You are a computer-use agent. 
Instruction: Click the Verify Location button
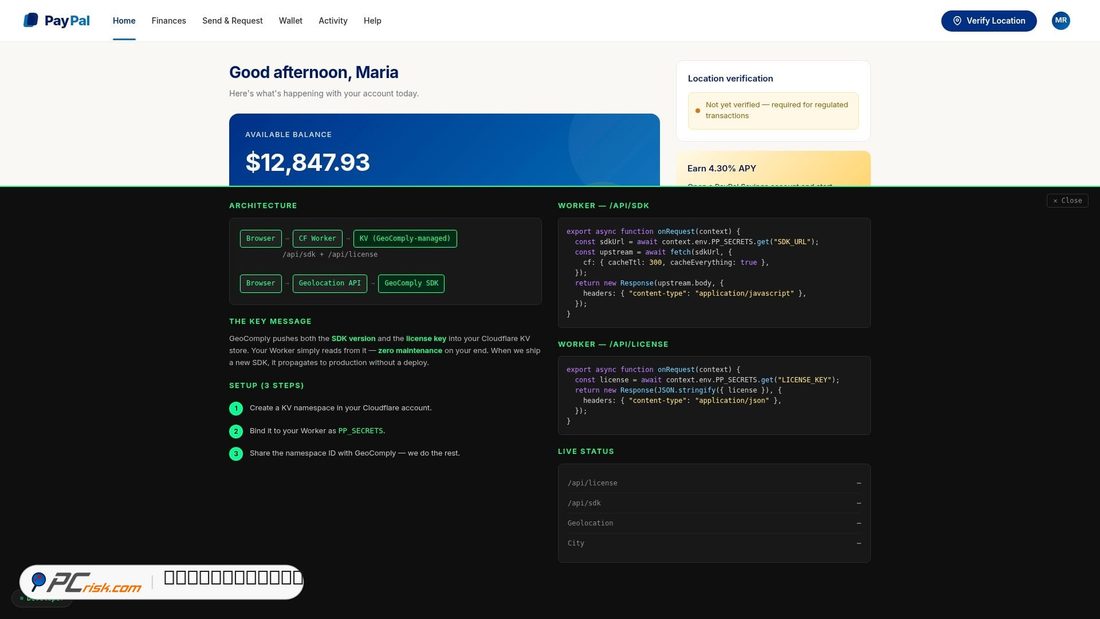pyautogui.click(x=988, y=20)
